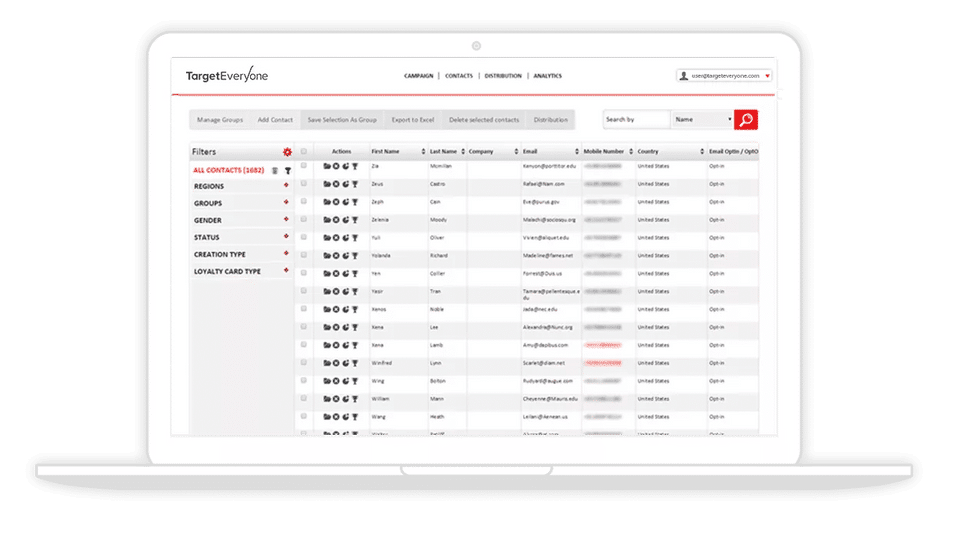Click the Add Contact button
Screen dimensions: 960x534
[275, 120]
